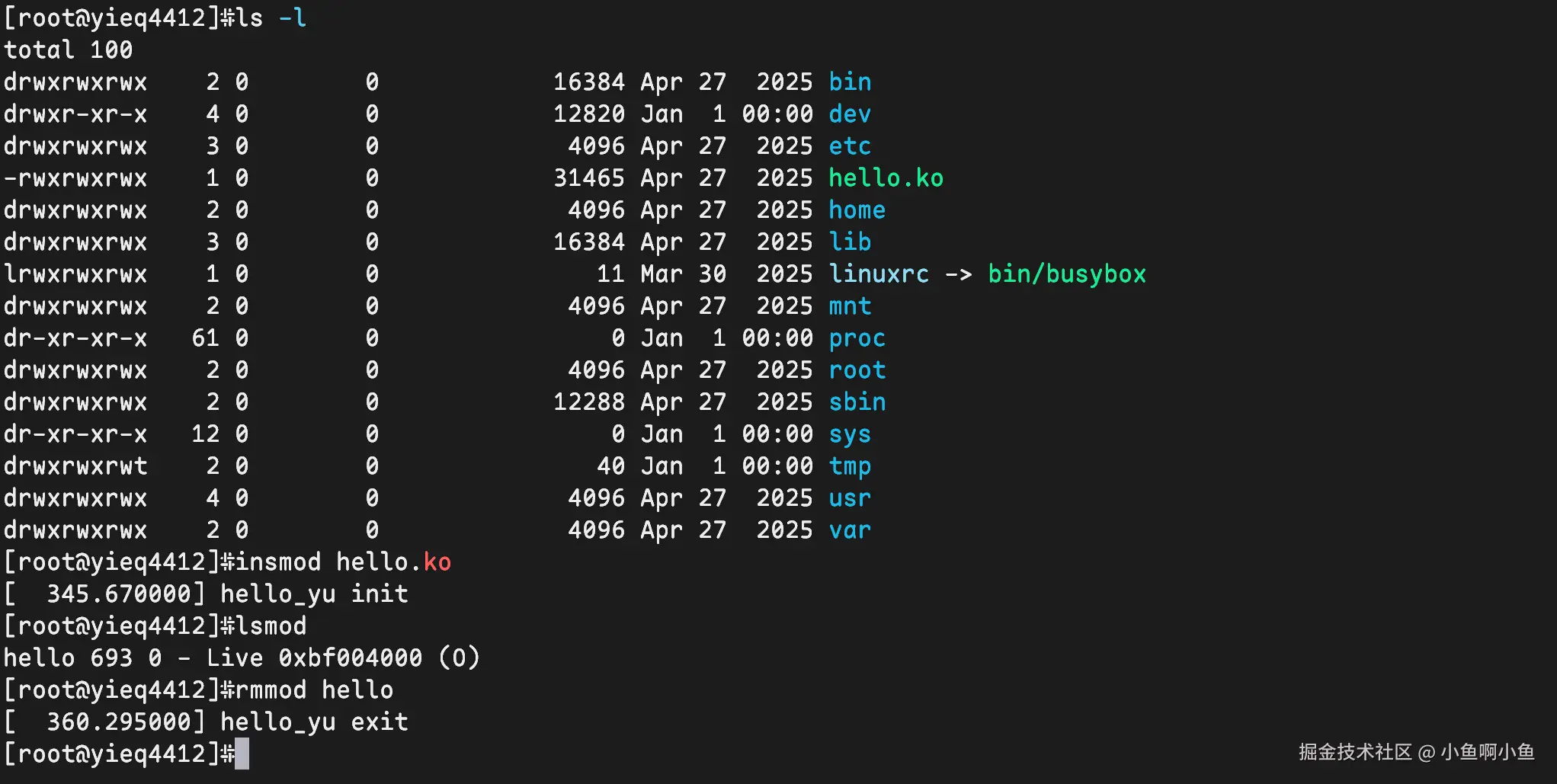Click the "var" directory name

(x=850, y=530)
